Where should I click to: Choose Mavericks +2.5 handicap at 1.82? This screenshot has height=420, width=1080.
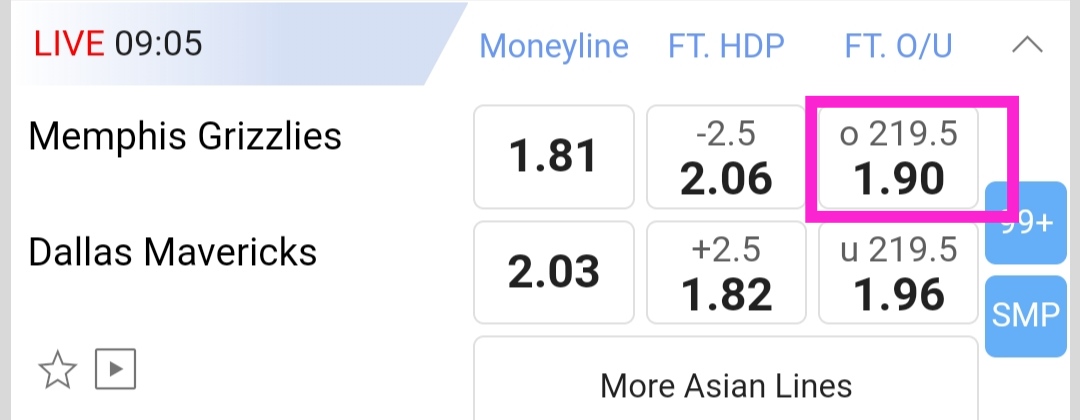point(726,272)
